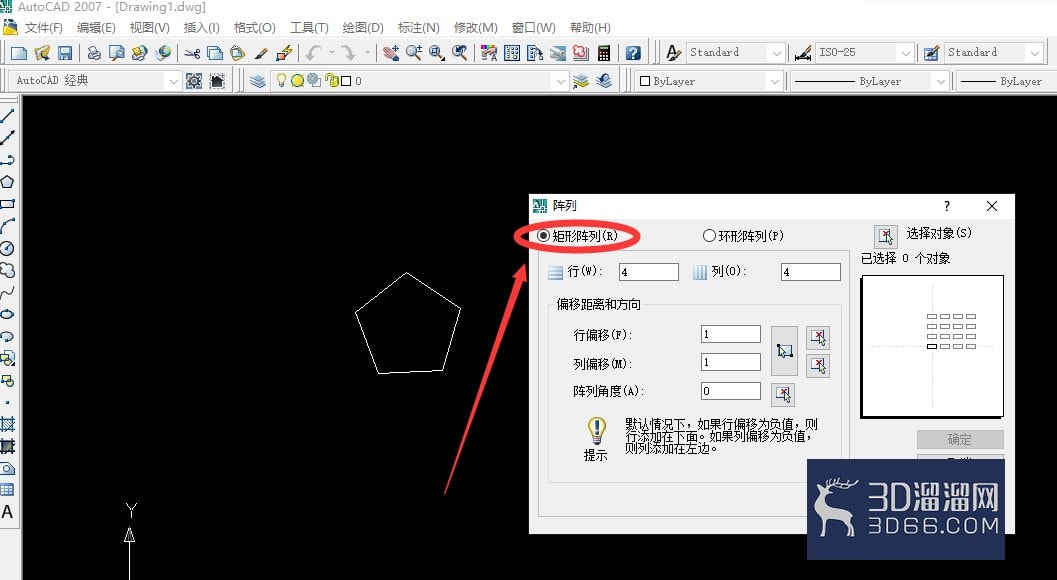
Task: Select the Table draw tool
Action: (x=7, y=490)
